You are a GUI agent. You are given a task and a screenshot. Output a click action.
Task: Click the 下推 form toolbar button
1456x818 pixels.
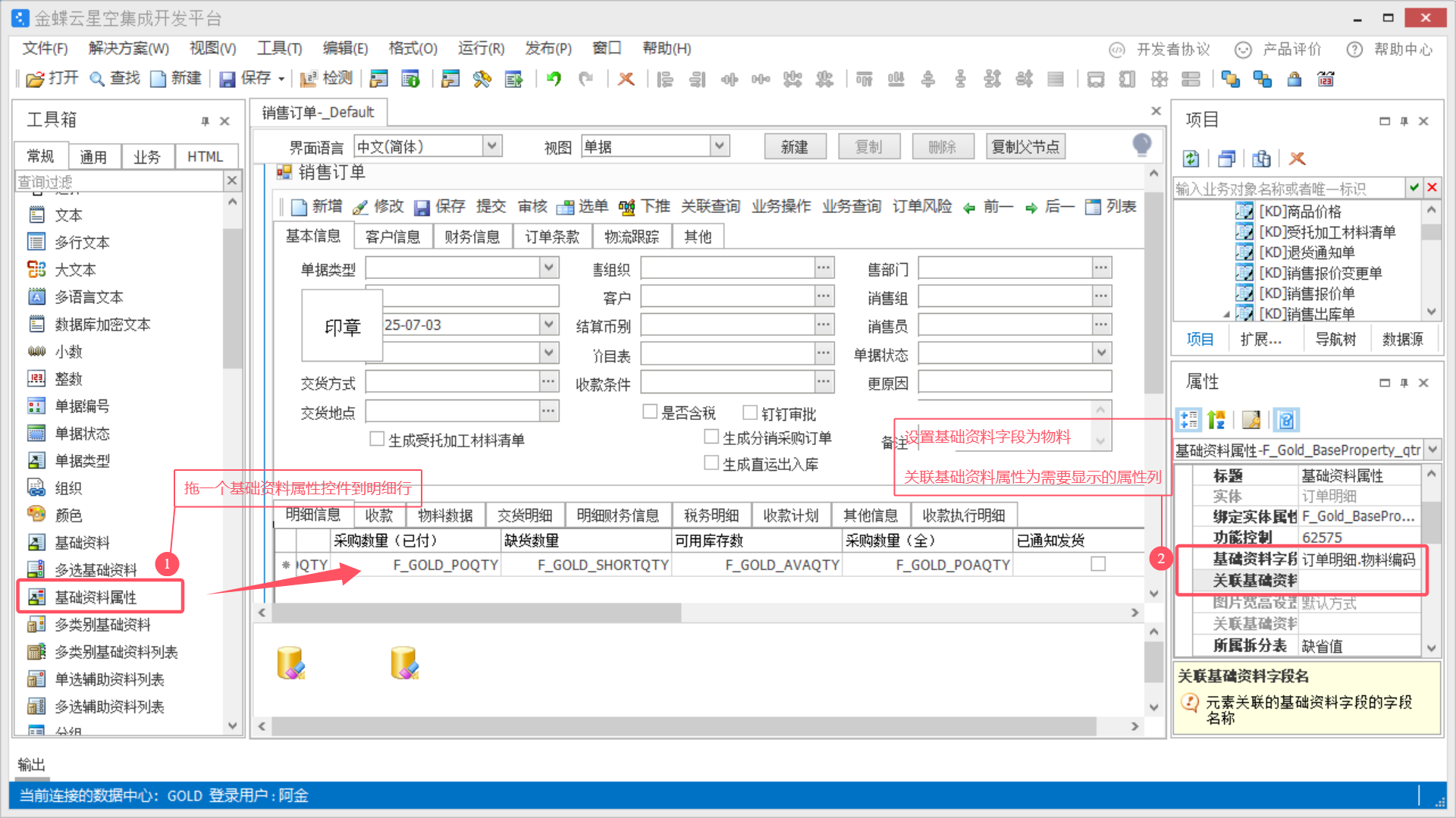(x=645, y=206)
